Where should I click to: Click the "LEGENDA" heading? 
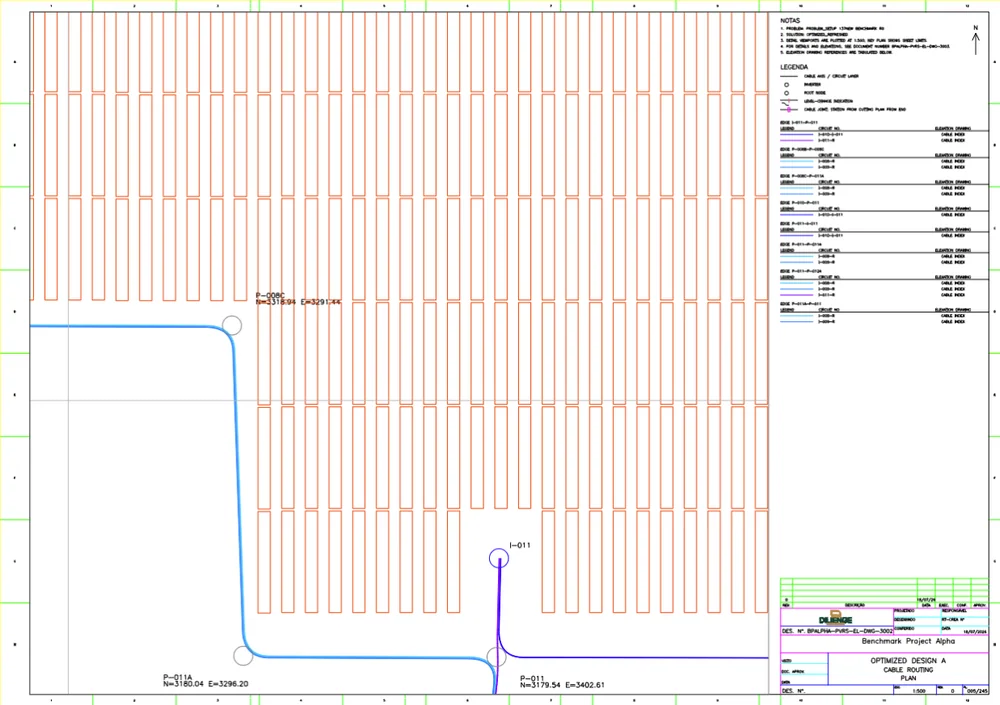pyautogui.click(x=794, y=67)
